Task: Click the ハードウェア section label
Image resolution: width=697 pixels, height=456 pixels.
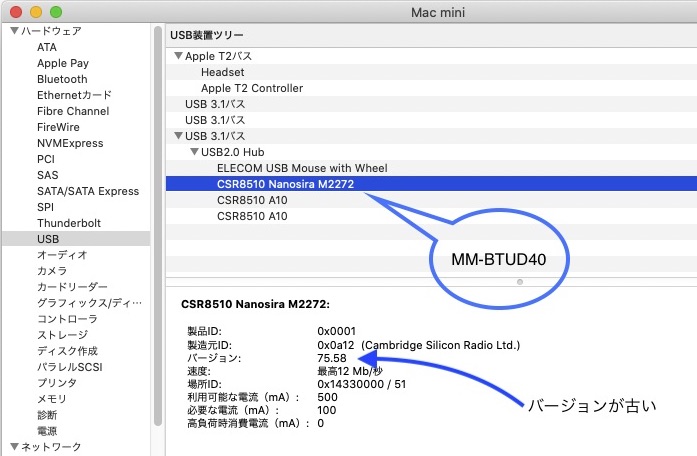Action: tap(52, 31)
